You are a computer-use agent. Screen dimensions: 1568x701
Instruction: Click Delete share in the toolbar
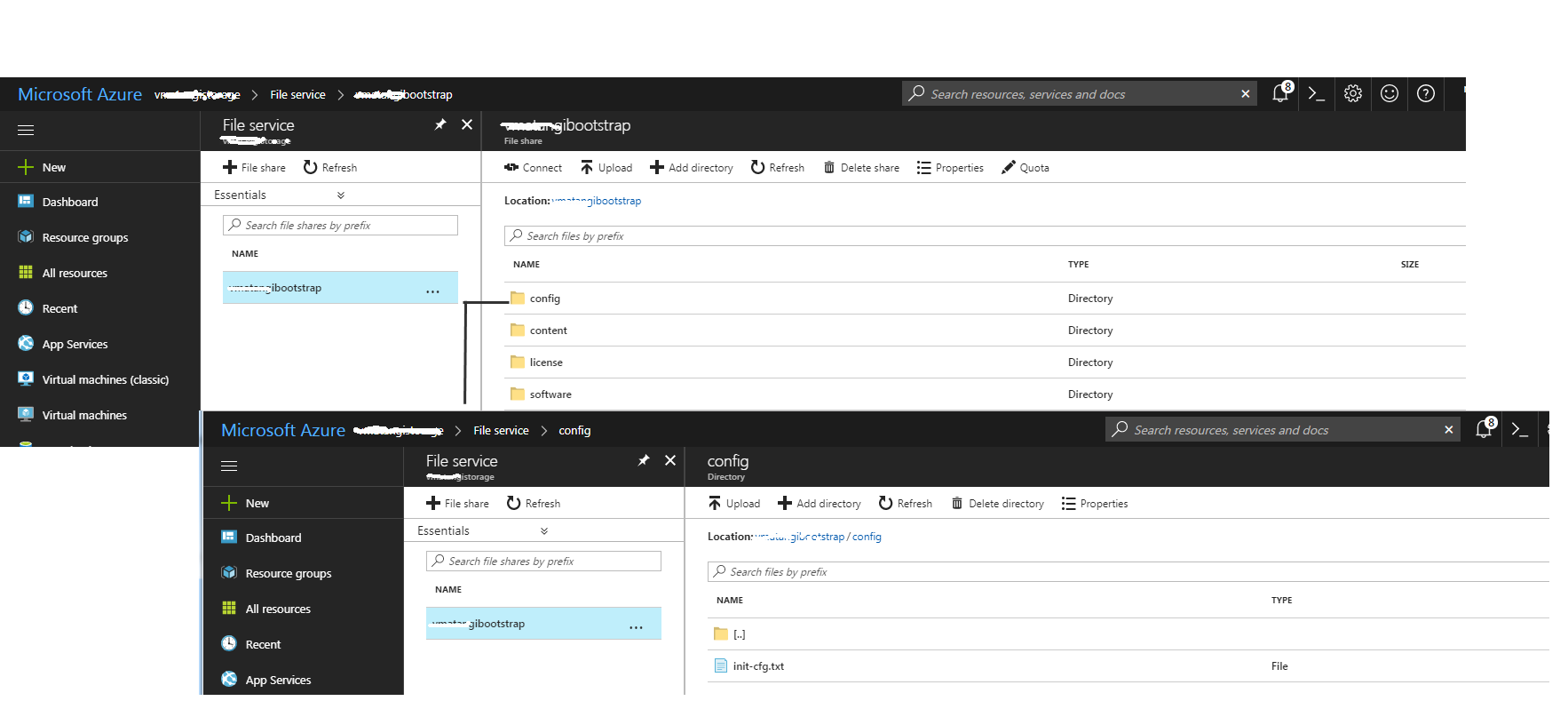[x=860, y=168]
